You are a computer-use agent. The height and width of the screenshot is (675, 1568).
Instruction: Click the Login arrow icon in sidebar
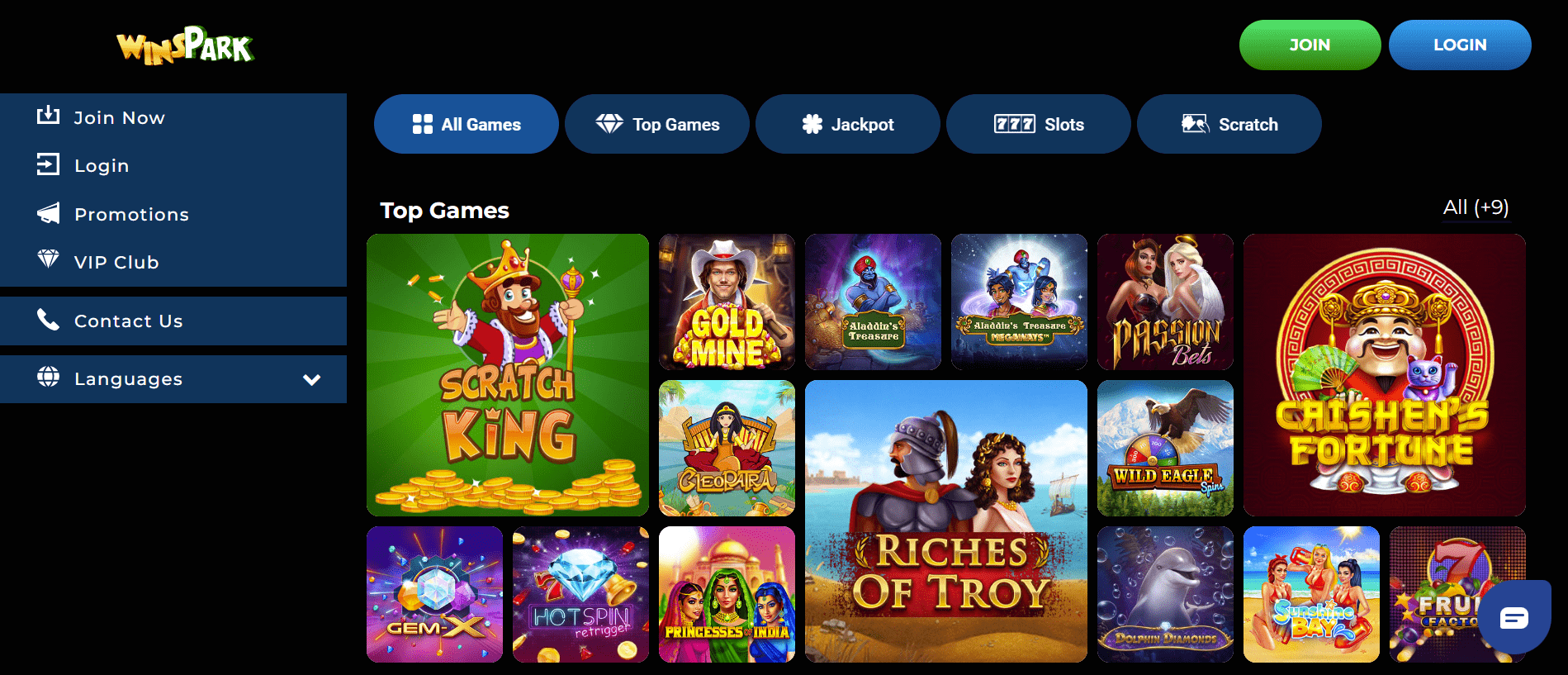pyautogui.click(x=48, y=164)
